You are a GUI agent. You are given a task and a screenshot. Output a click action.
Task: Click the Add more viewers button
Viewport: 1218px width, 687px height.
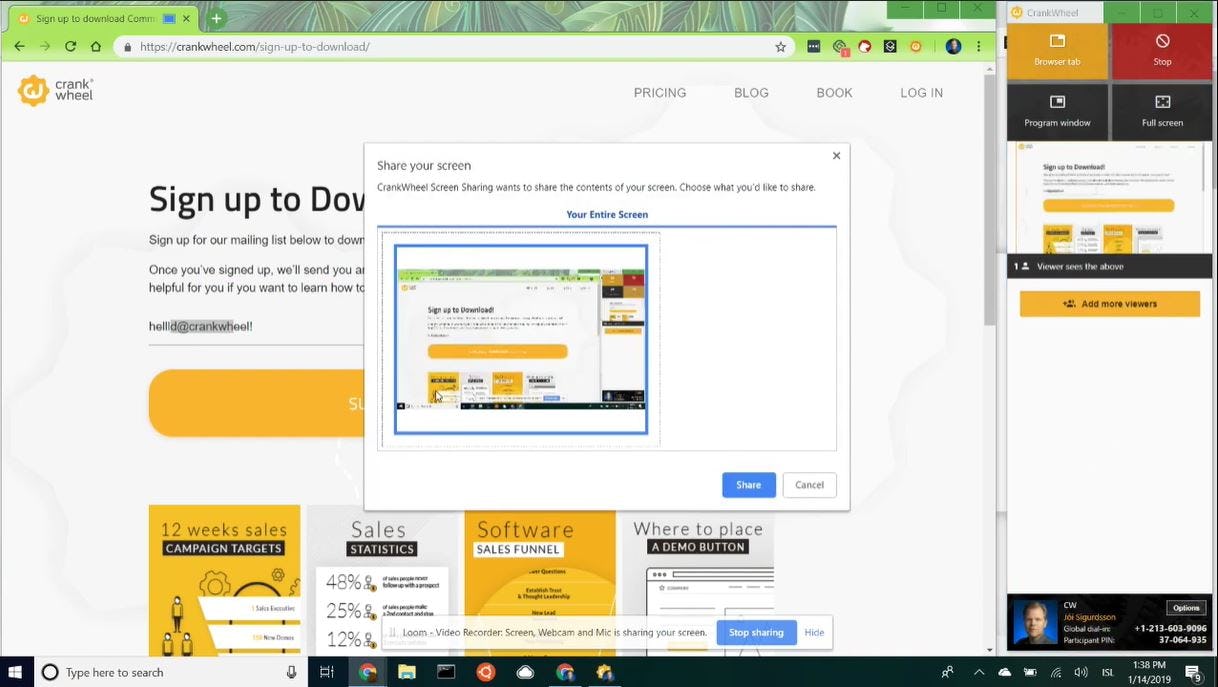click(x=1109, y=304)
